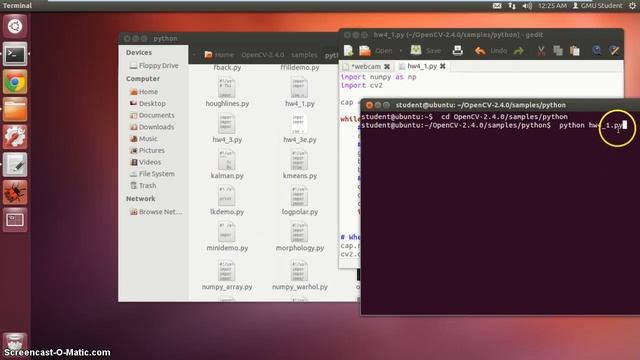Select the minidemo.py file icon

[x=227, y=232]
